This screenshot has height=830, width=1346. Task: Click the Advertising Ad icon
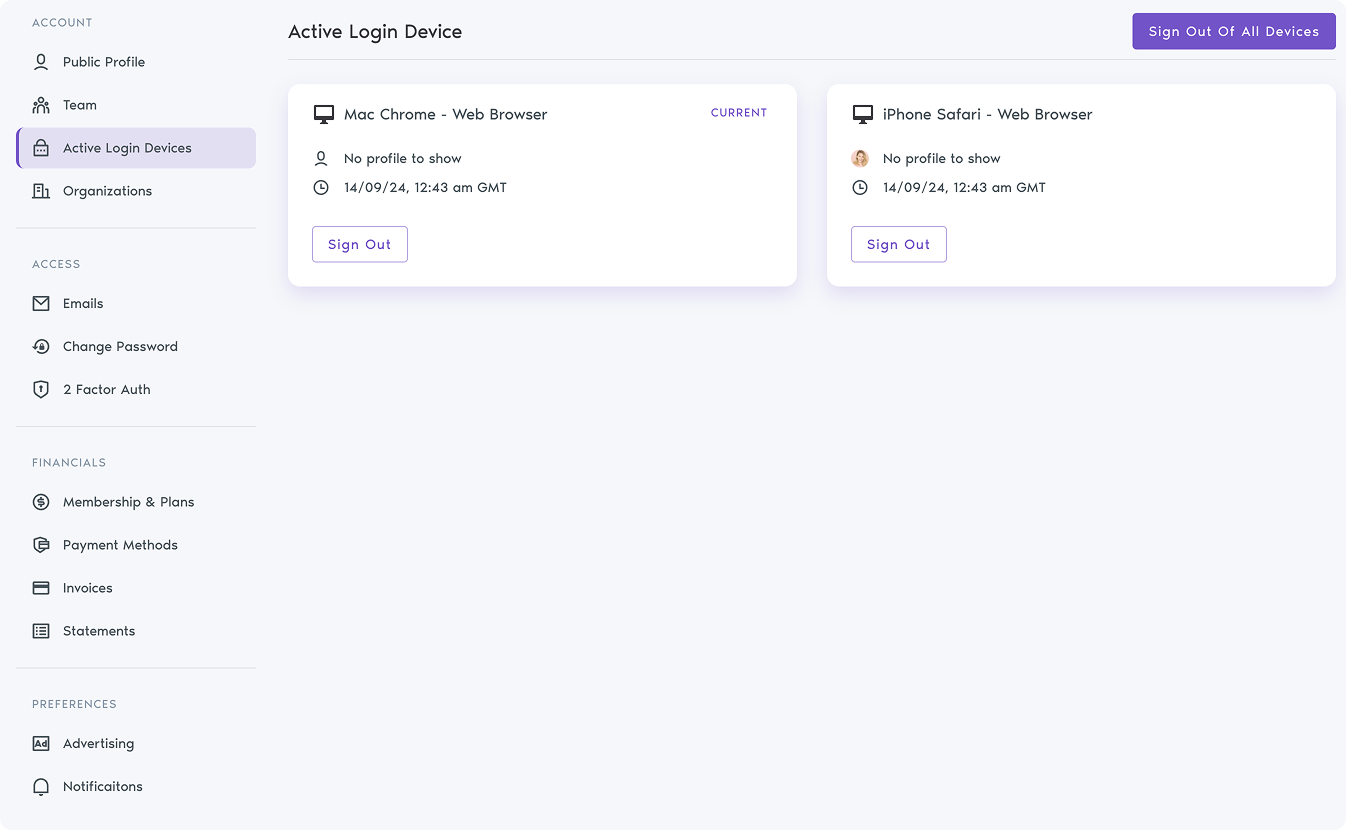click(x=40, y=743)
